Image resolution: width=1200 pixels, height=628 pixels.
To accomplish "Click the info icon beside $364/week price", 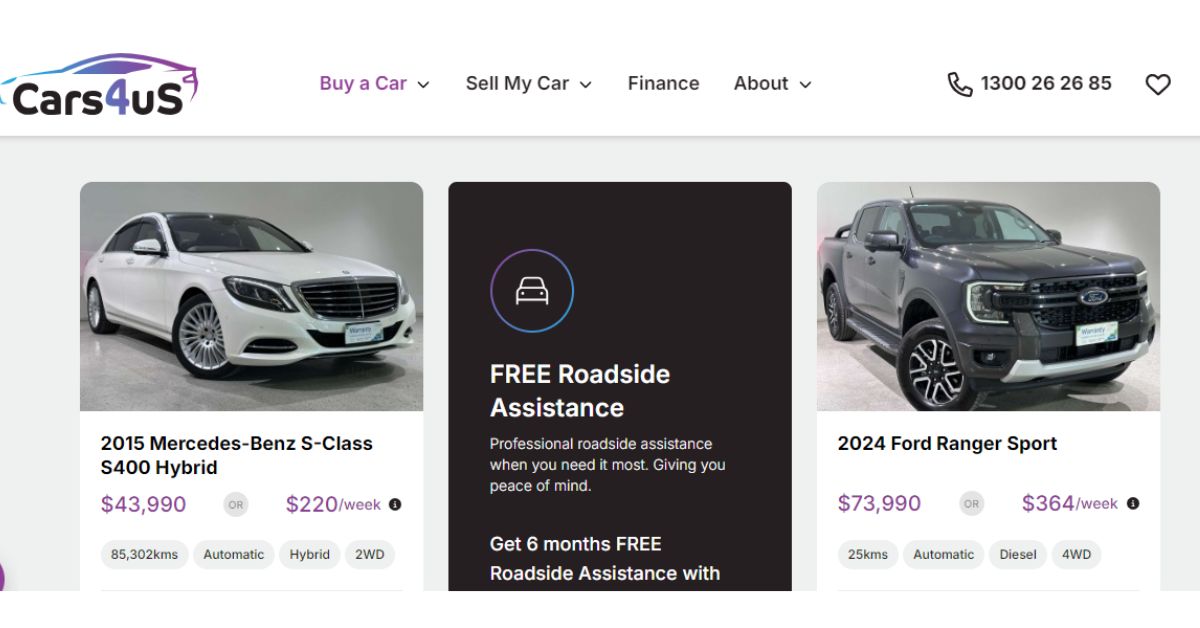I will [1132, 503].
